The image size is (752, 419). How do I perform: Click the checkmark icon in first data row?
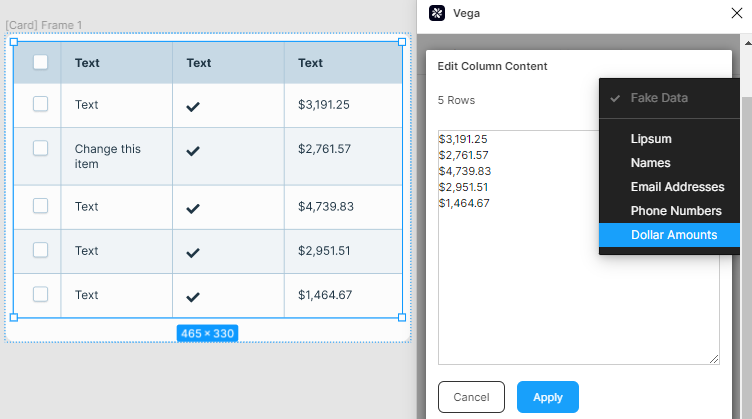193,106
